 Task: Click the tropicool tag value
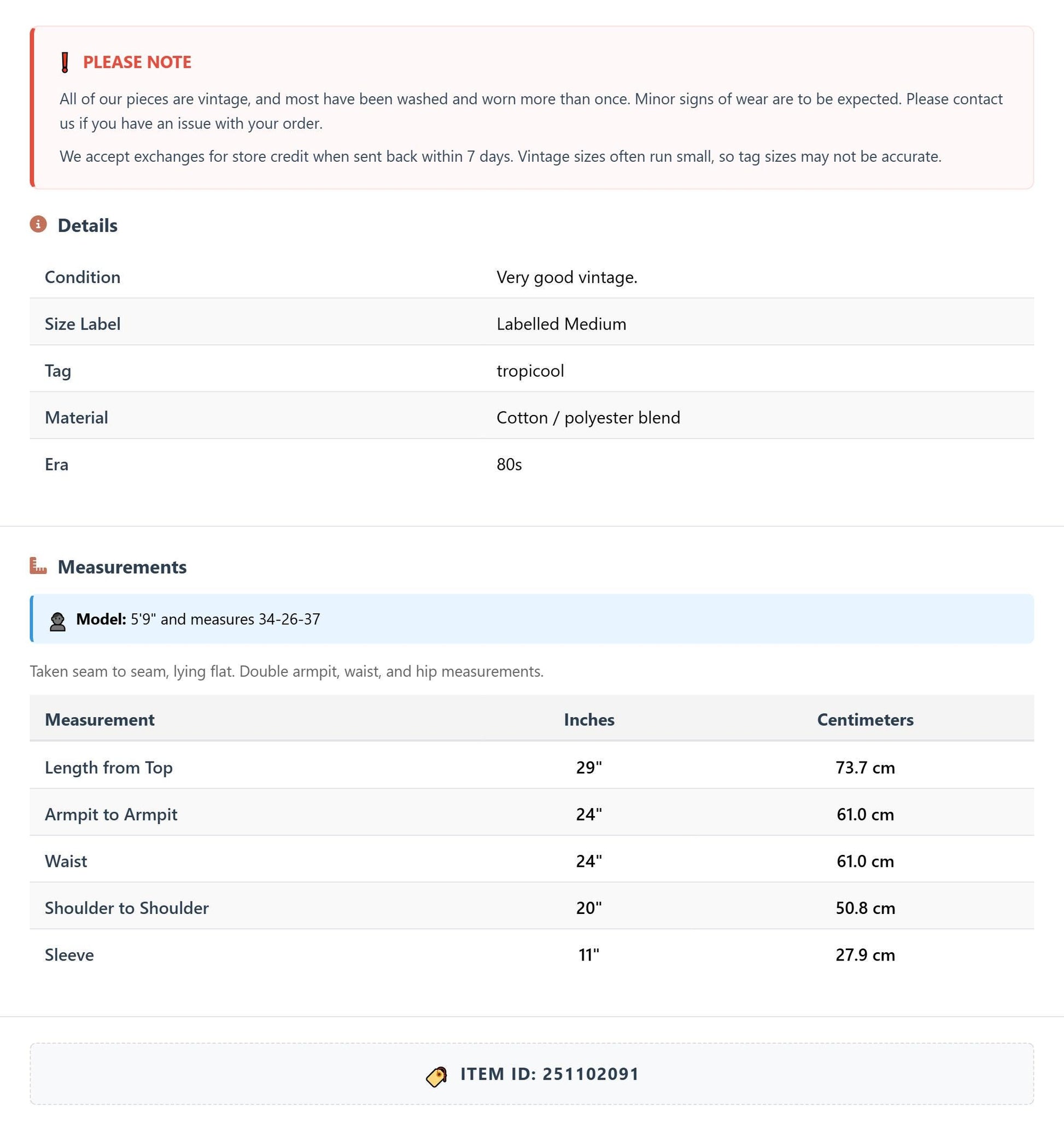point(530,371)
